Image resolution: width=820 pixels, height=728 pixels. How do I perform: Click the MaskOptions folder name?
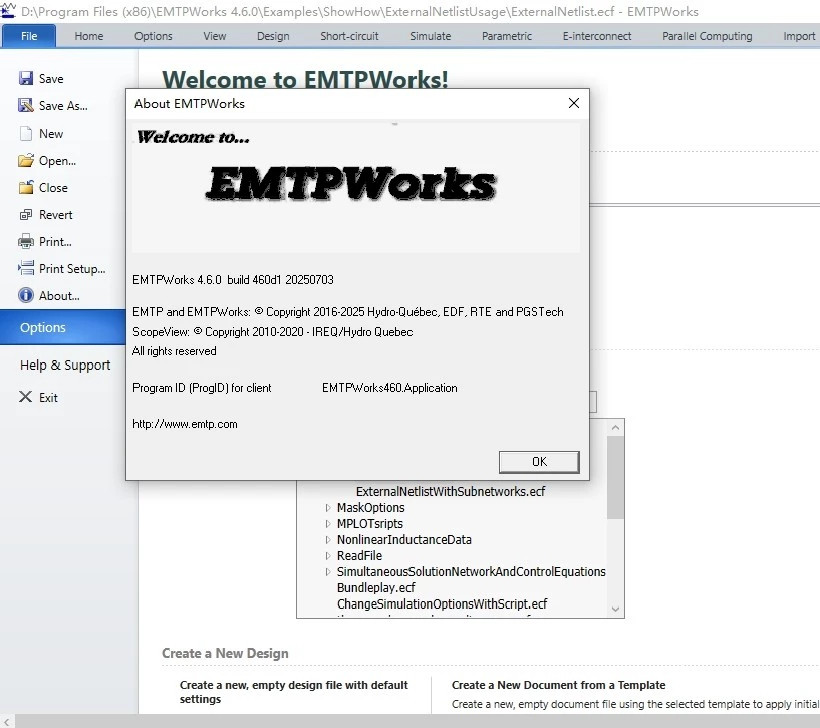371,507
